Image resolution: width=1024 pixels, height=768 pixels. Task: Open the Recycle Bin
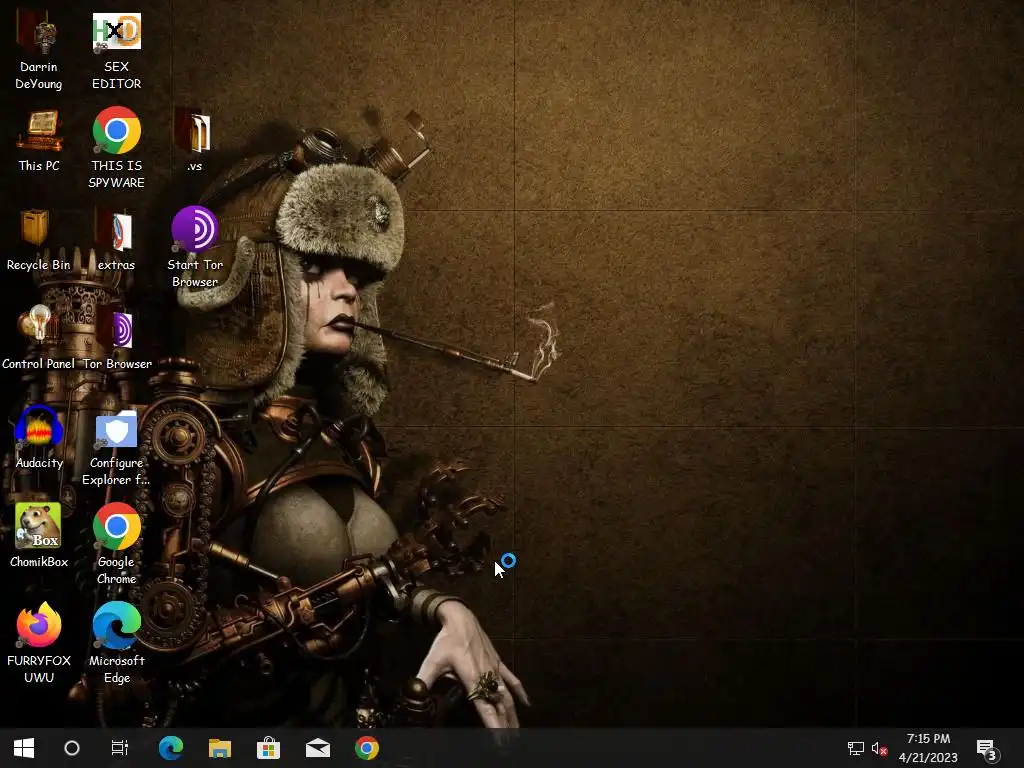point(39,240)
